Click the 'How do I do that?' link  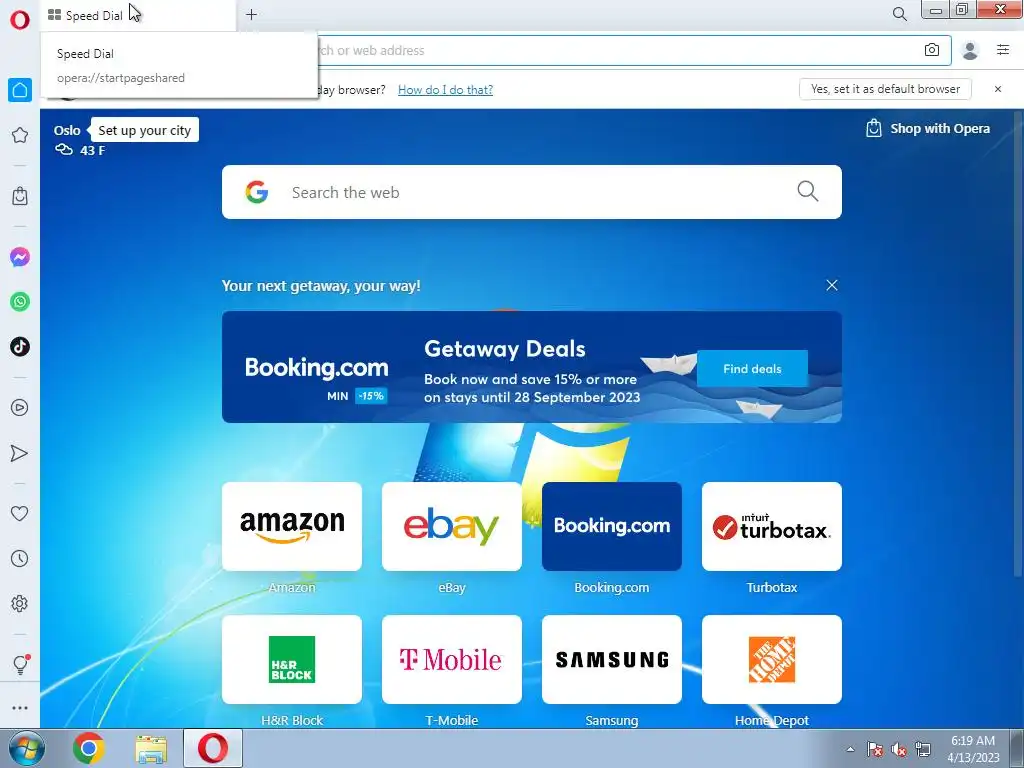[x=445, y=89]
